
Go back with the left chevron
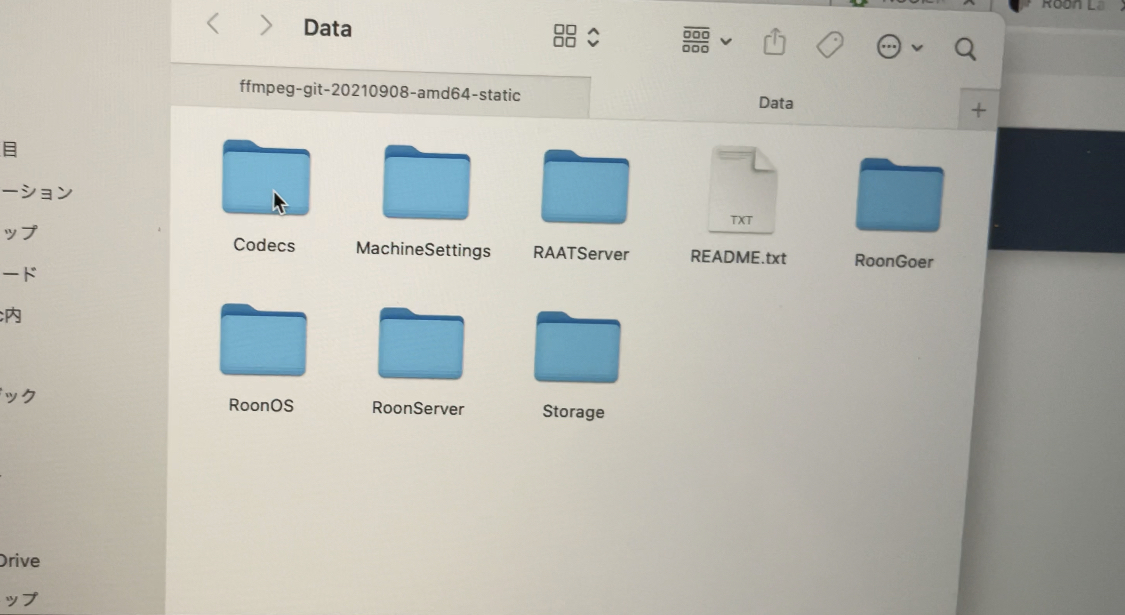point(212,24)
